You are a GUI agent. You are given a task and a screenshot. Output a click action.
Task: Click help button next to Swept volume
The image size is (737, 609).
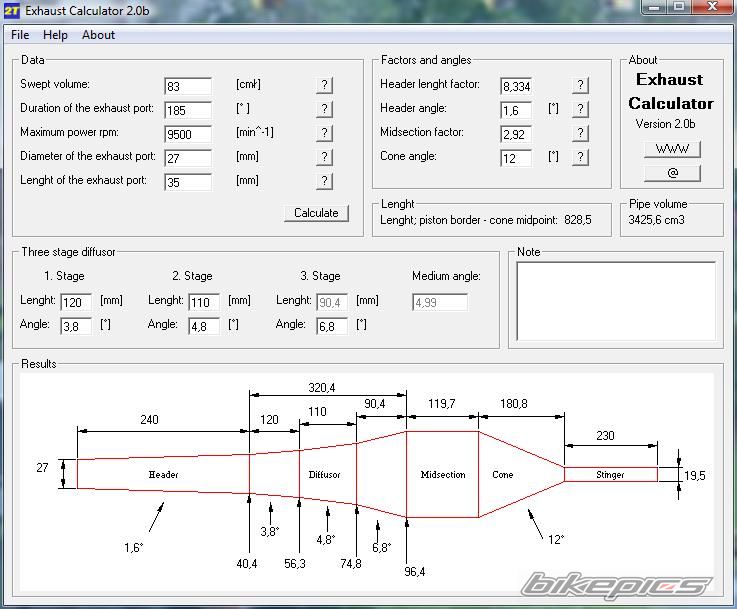tap(324, 85)
